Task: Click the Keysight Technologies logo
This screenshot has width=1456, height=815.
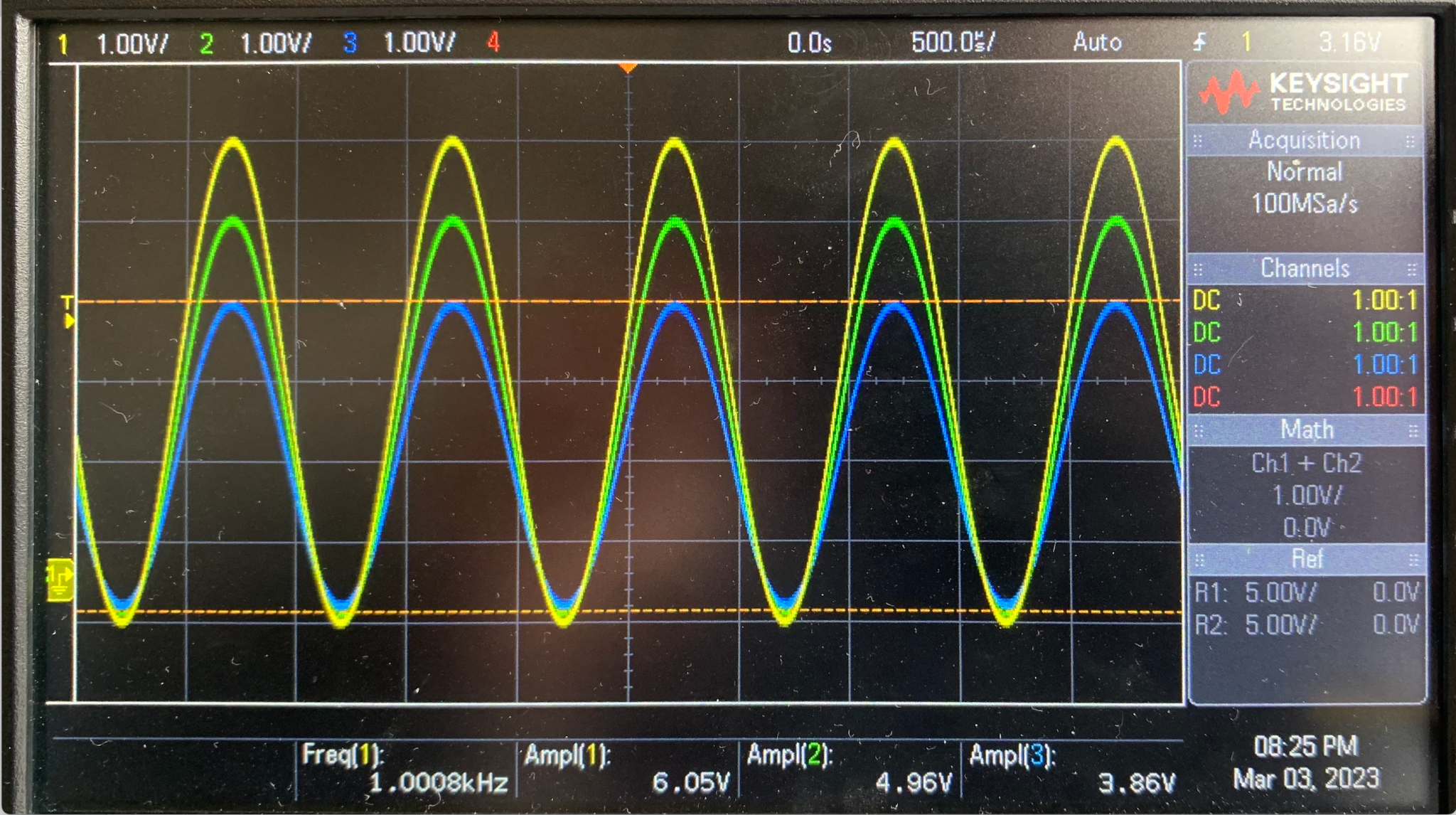Action: (x=1304, y=92)
